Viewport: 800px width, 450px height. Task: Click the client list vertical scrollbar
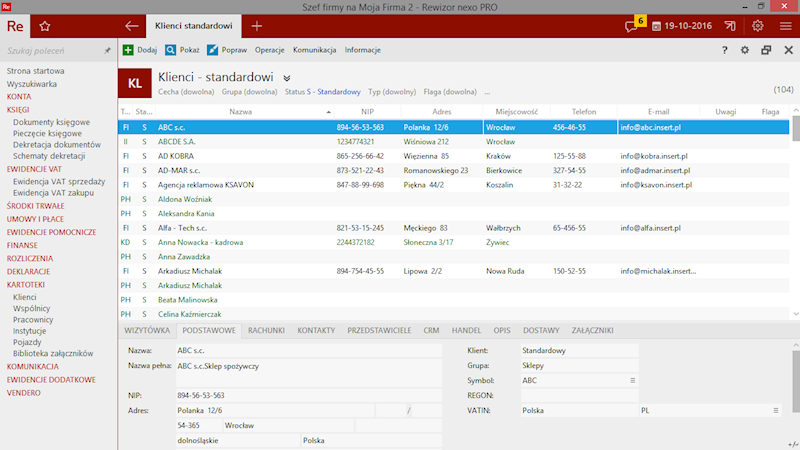point(795,129)
